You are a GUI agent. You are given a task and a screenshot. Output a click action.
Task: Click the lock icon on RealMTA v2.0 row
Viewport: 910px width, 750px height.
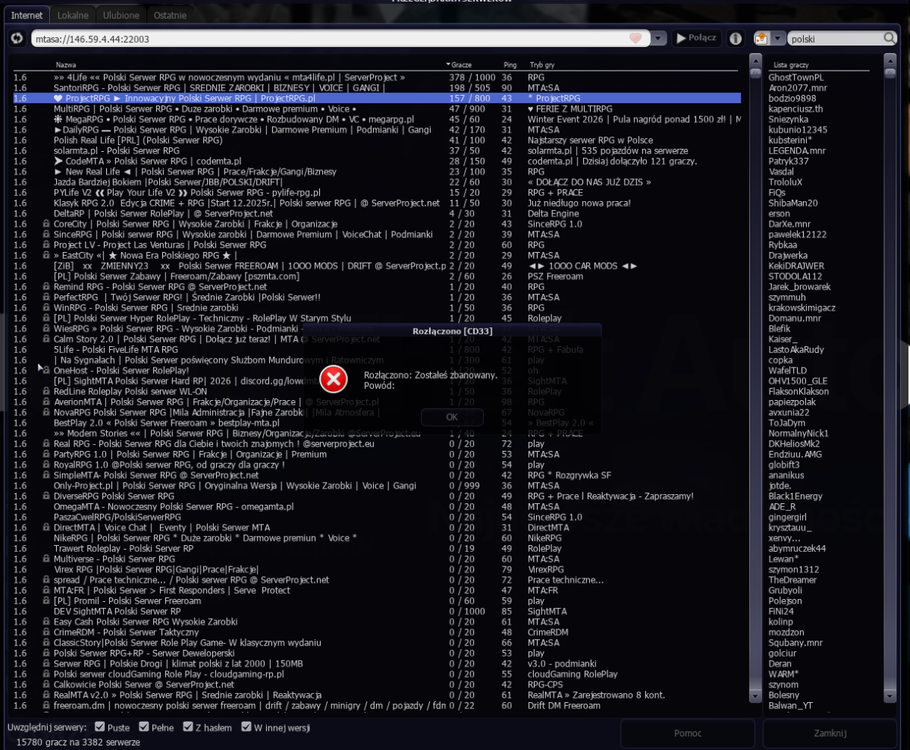pyautogui.click(x=46, y=694)
